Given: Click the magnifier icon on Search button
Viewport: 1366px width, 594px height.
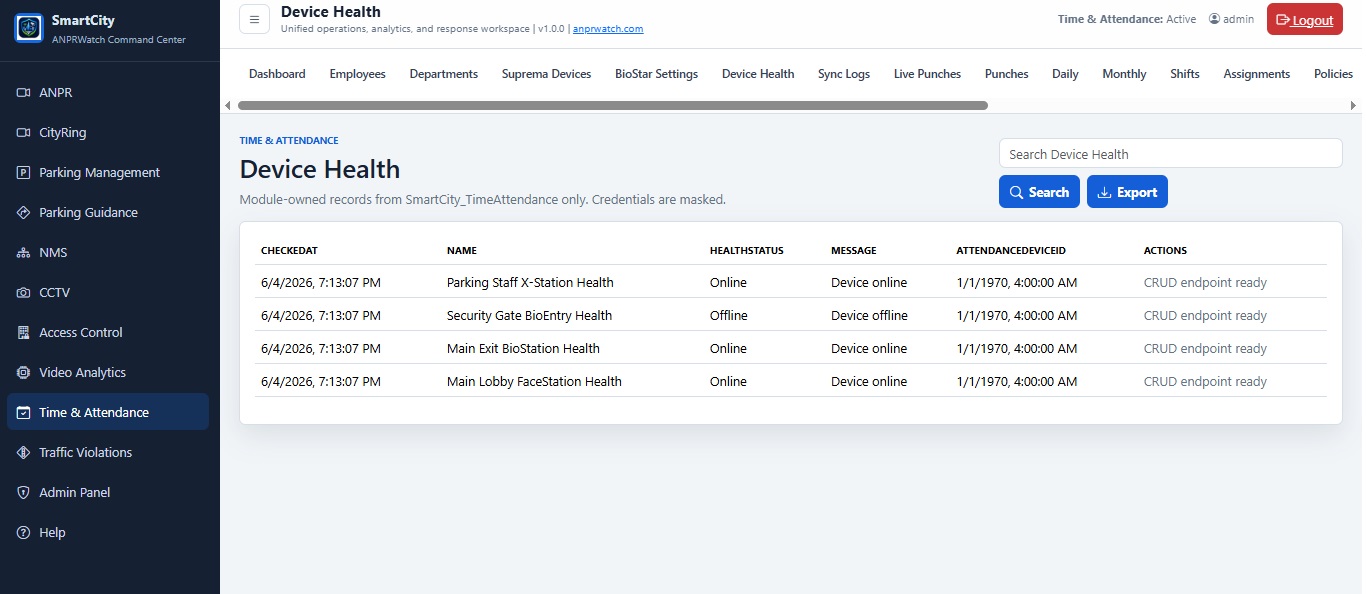Looking at the screenshot, I should click(1016, 192).
